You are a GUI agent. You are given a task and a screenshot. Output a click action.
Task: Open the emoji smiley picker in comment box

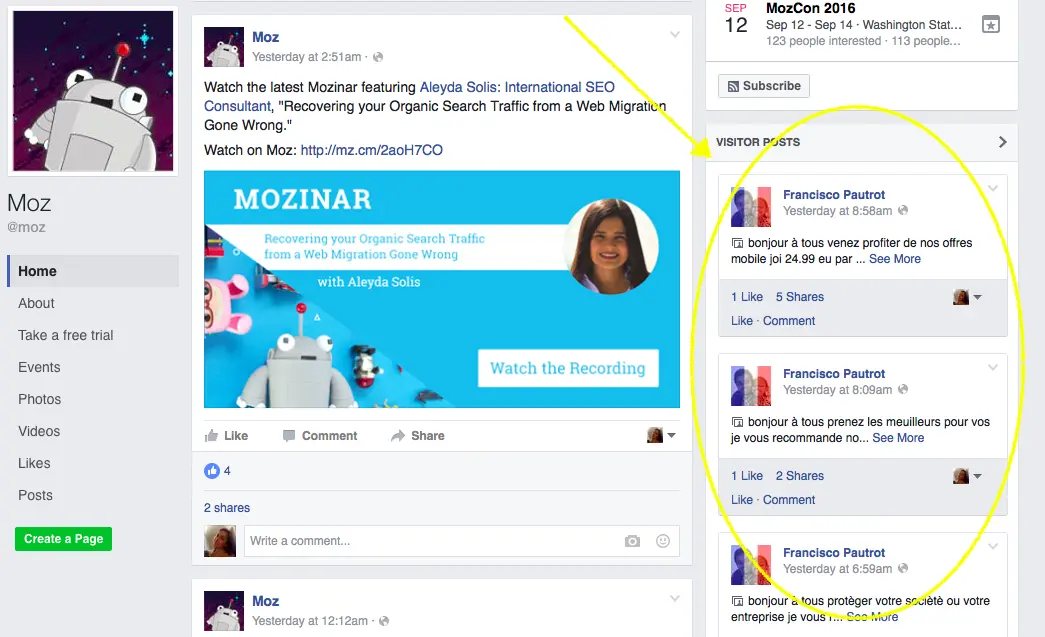[662, 541]
